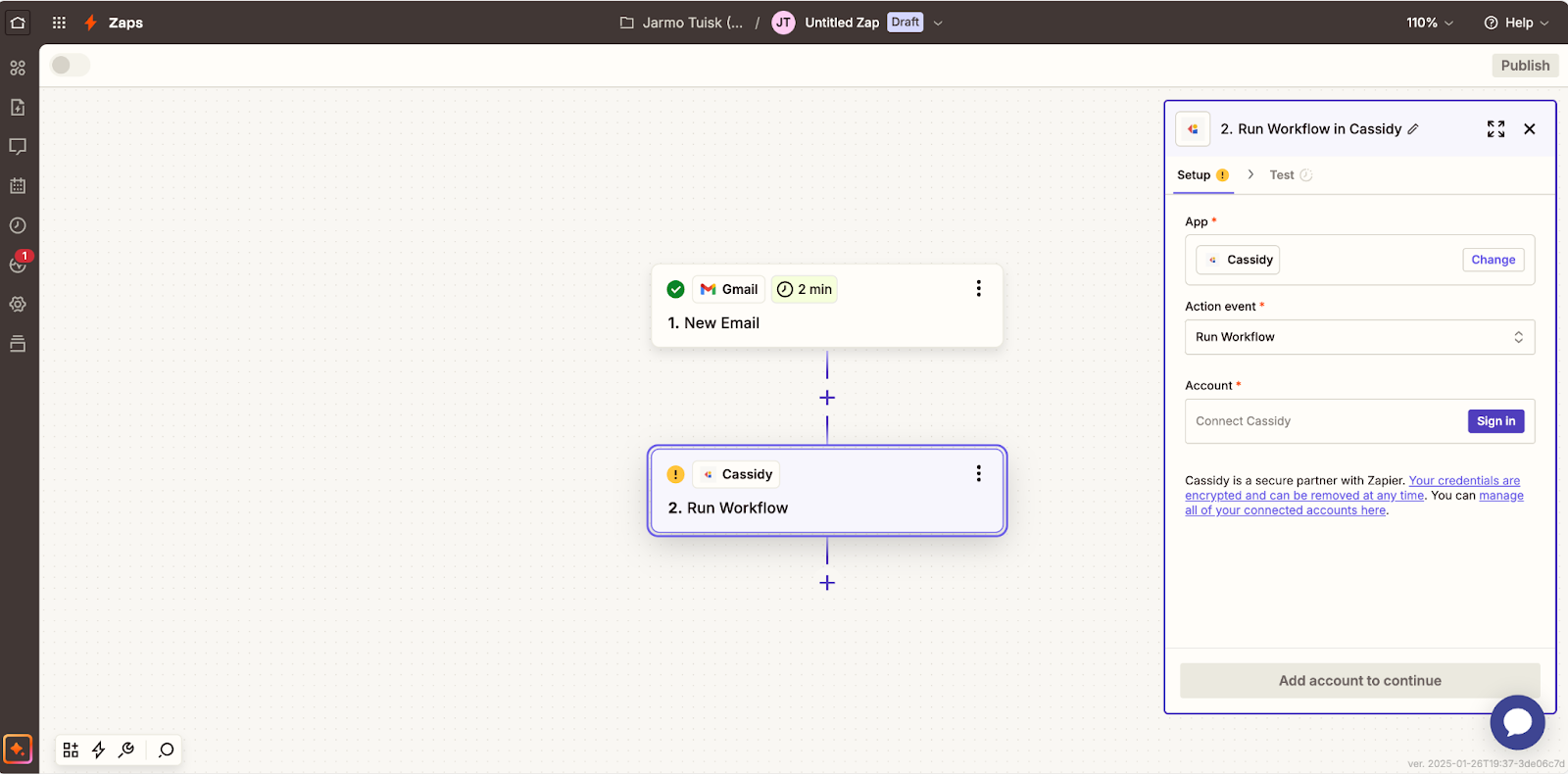The width and height of the screenshot is (1568, 774).
Task: Click the JT user avatar
Action: click(x=783, y=23)
